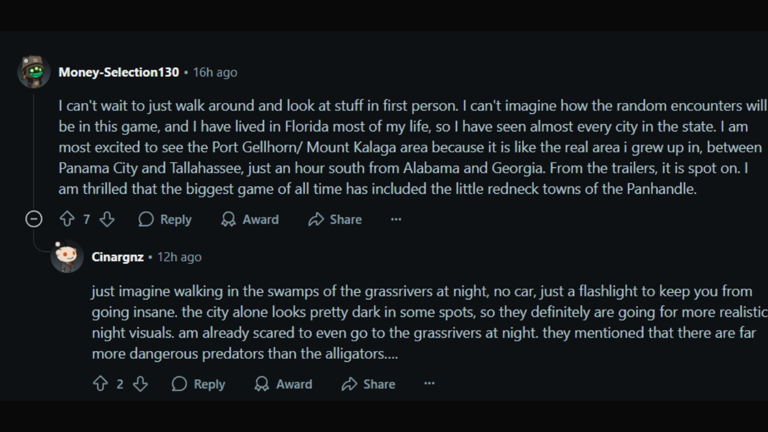Image resolution: width=768 pixels, height=432 pixels.
Task: Visit Cinargnz's user profile link
Action: point(118,257)
